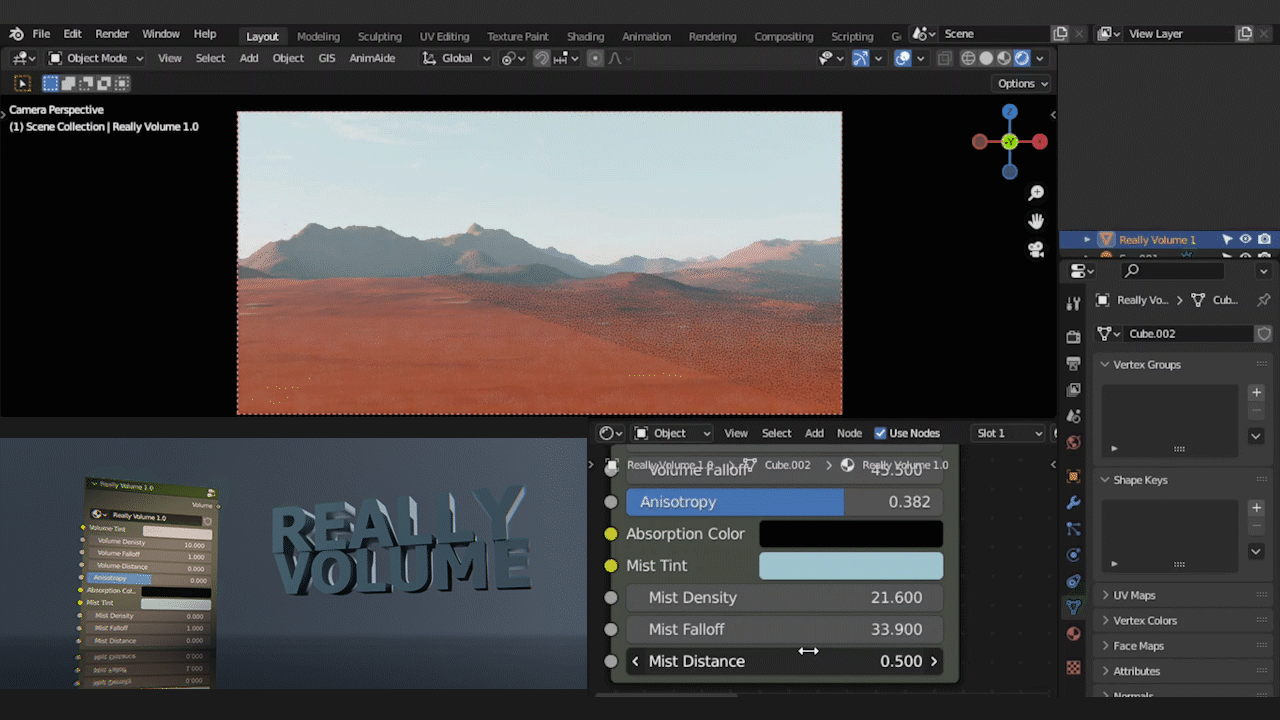Viewport: 1280px width, 720px height.
Task: Hide Really Volume 1 with eye toggle
Action: pyautogui.click(x=1244, y=239)
